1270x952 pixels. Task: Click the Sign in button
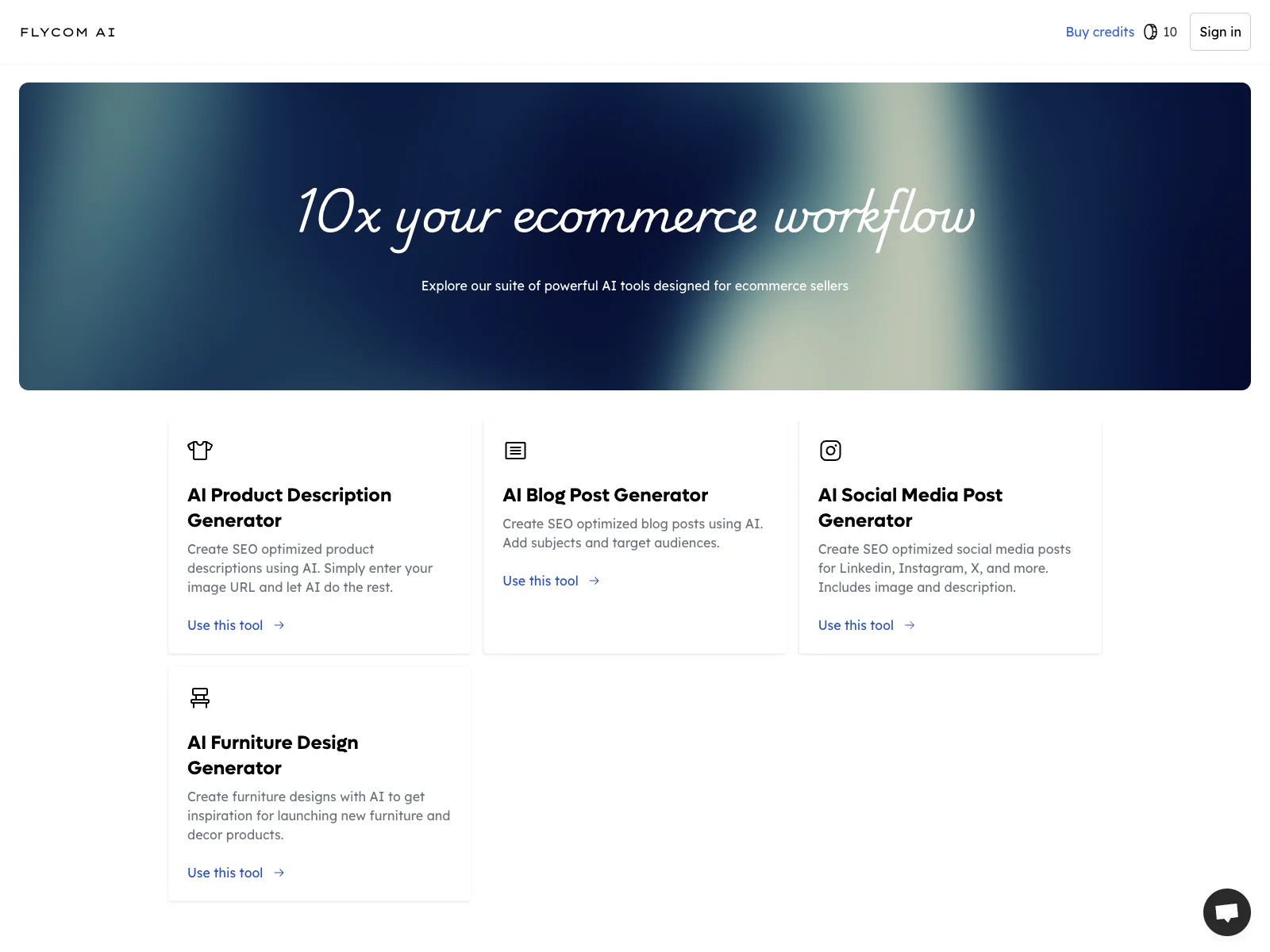1220,32
